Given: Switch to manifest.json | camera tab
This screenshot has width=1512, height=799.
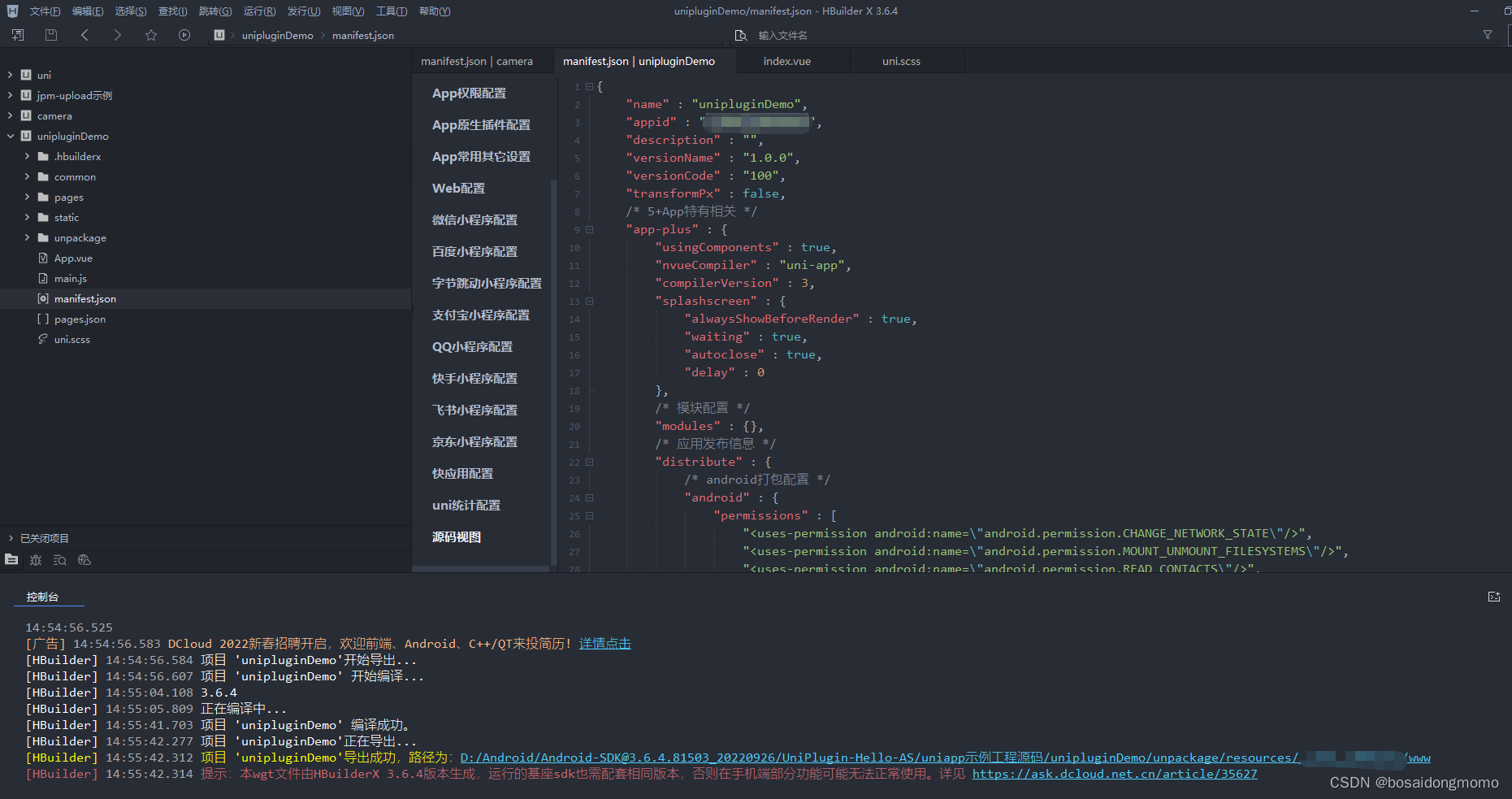Looking at the screenshot, I should click(477, 61).
